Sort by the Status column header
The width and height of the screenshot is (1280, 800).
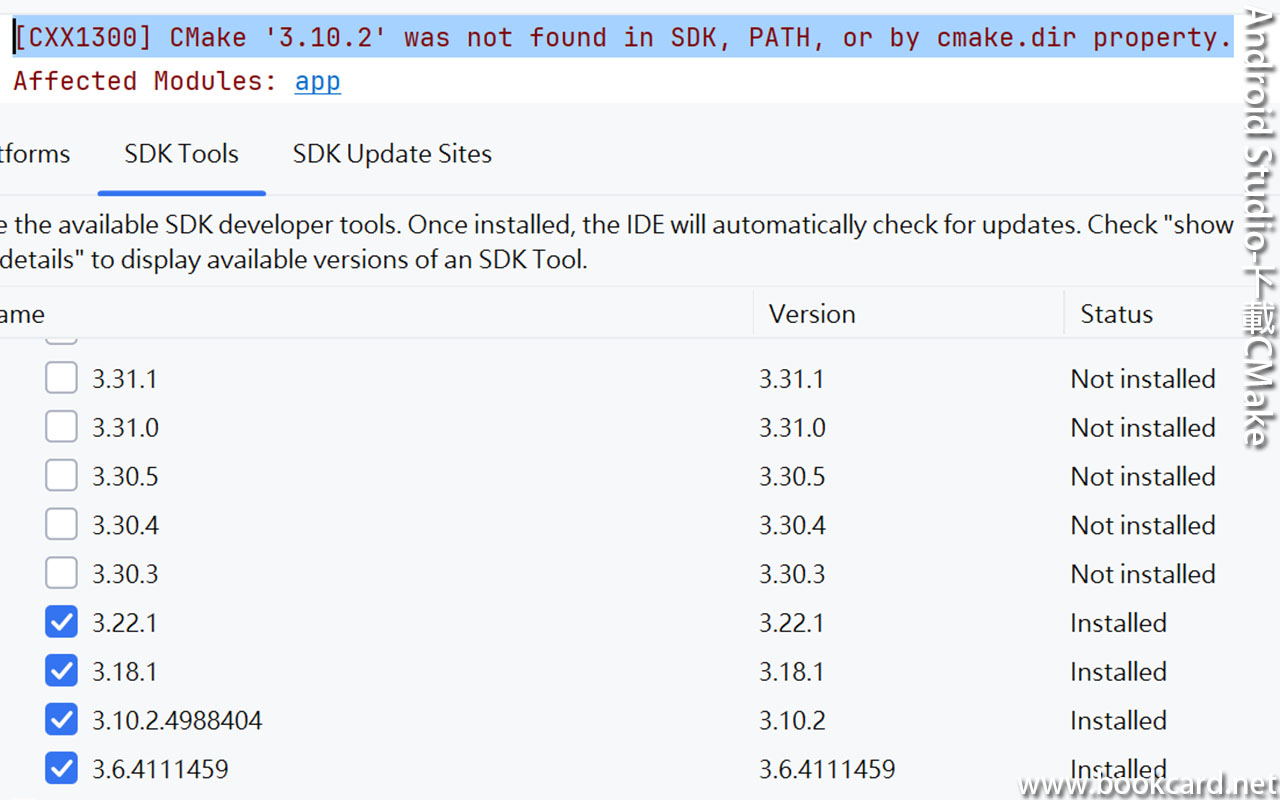(1116, 313)
